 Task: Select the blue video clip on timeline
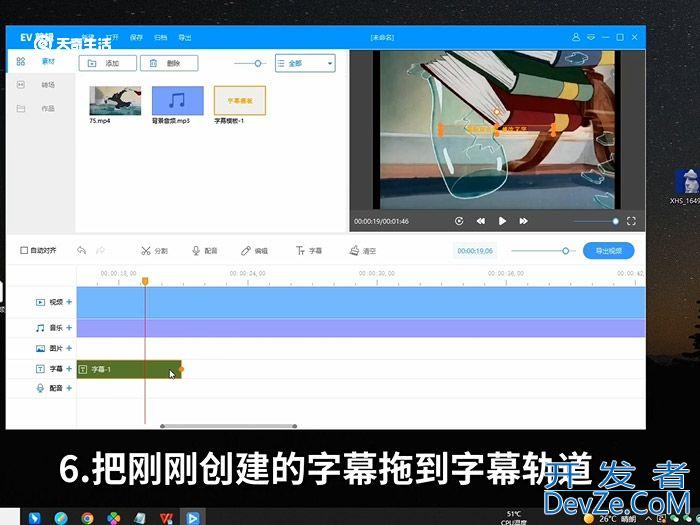point(361,302)
